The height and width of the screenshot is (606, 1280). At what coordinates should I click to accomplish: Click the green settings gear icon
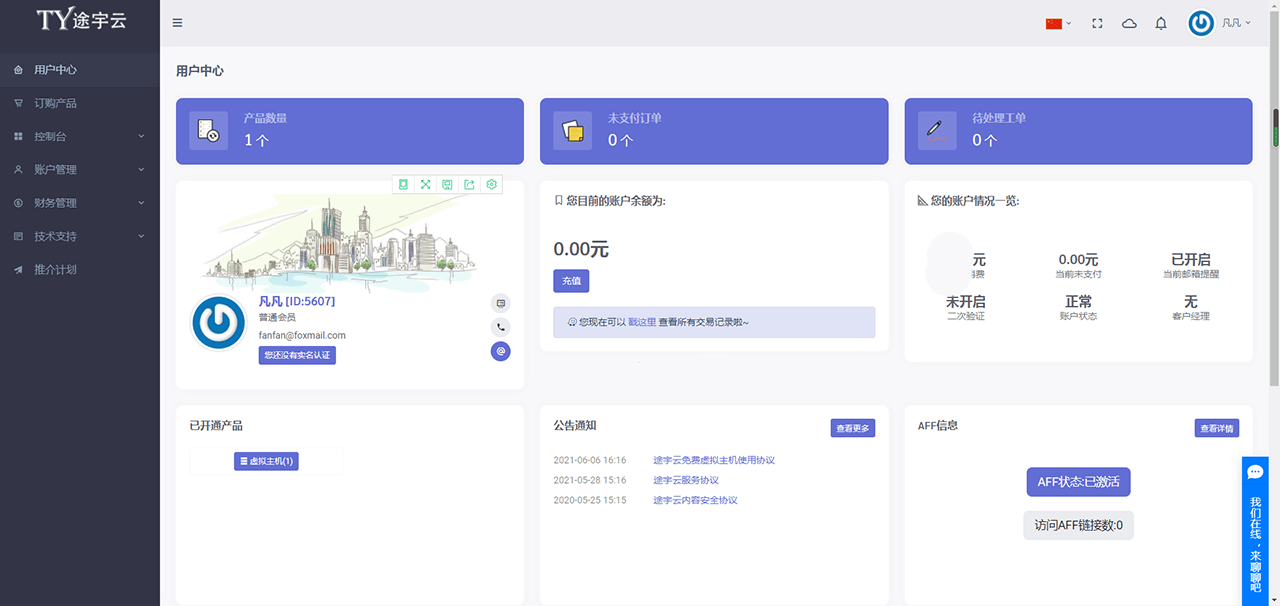point(491,184)
